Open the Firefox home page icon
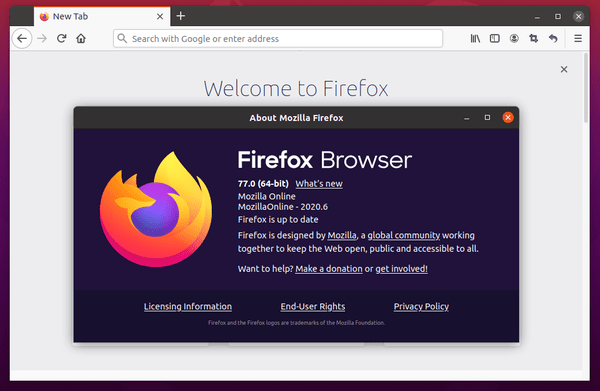This screenshot has width=600, height=391. pyautogui.click(x=81, y=38)
